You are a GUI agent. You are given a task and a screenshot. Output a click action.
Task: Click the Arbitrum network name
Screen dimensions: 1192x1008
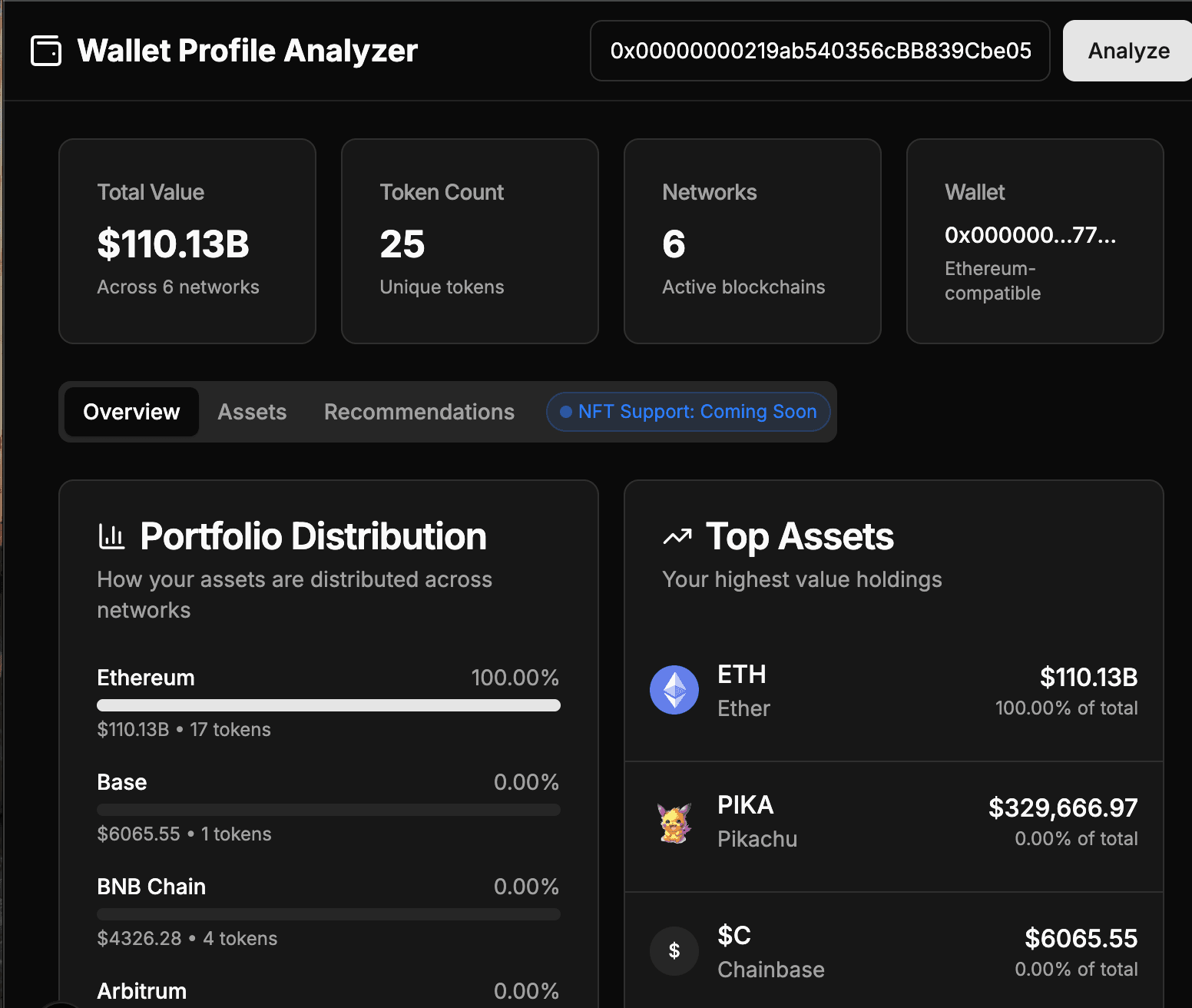click(141, 991)
